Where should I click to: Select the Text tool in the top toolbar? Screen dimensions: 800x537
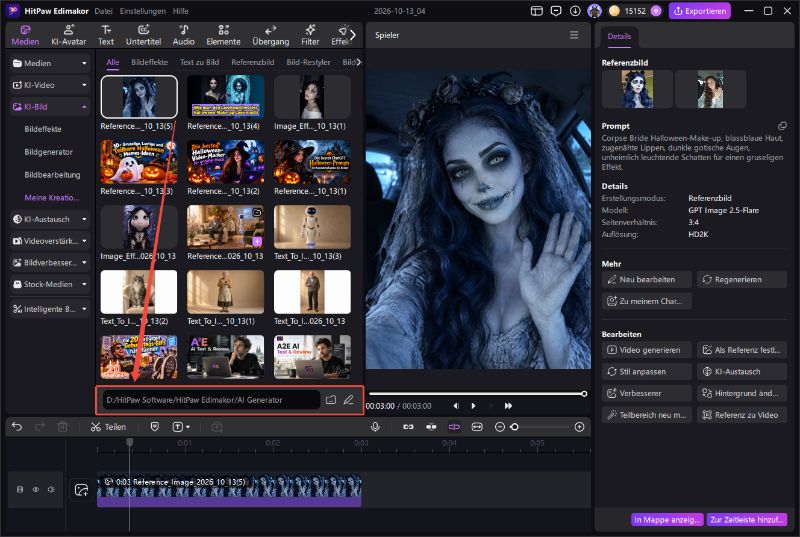click(106, 35)
